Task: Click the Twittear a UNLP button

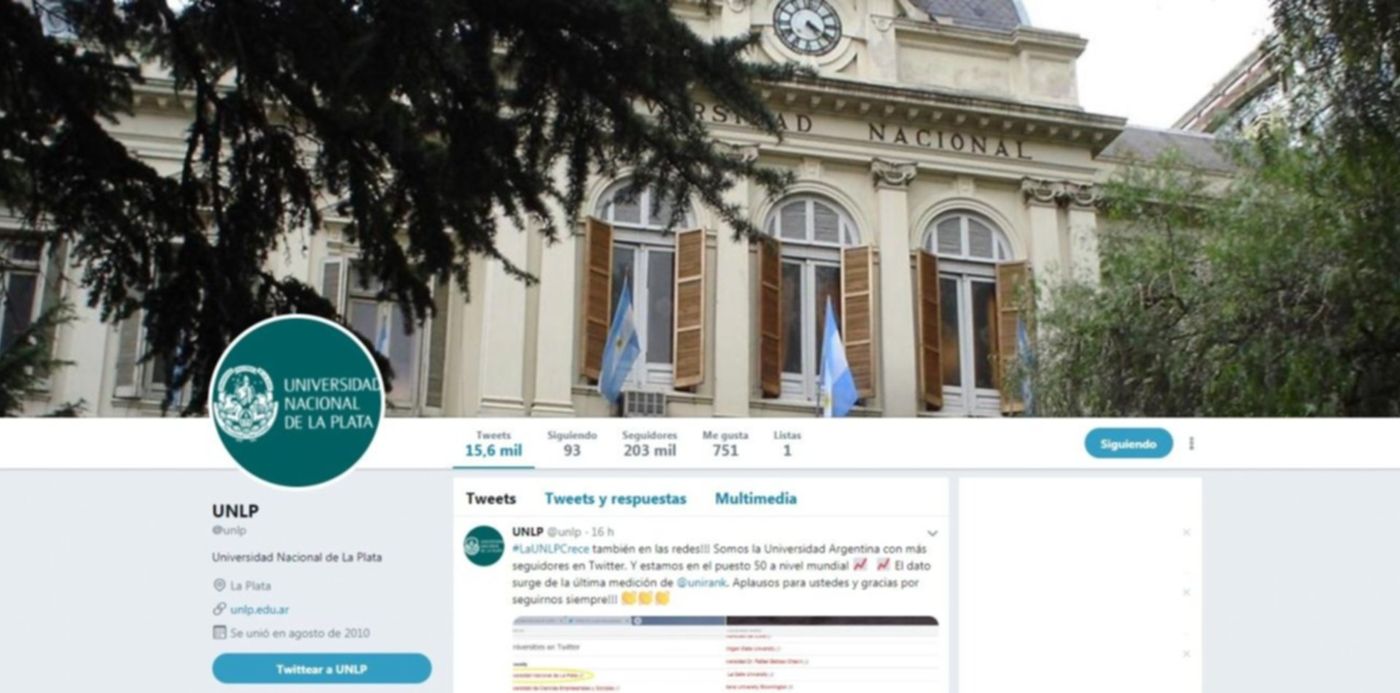Action: (x=322, y=668)
